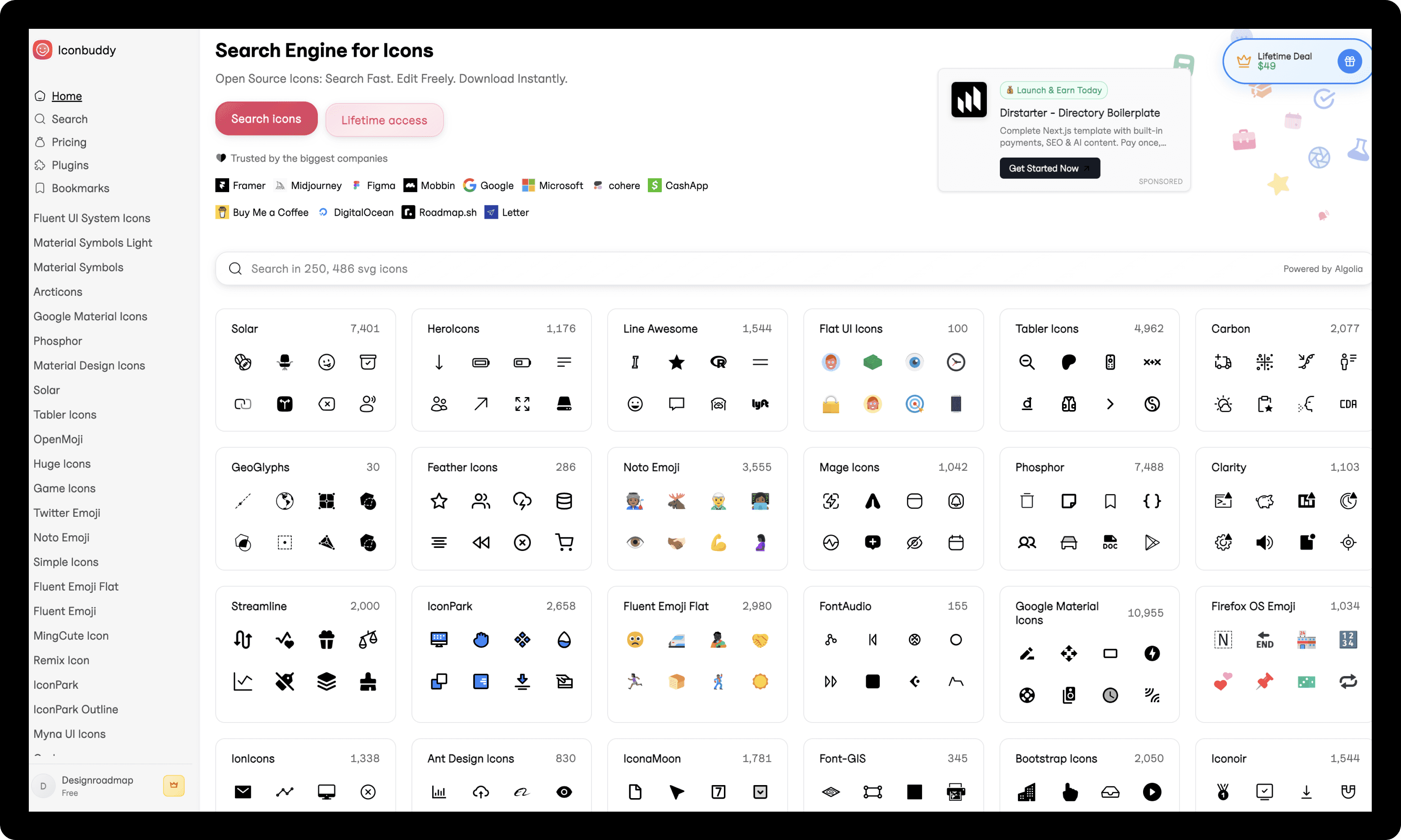Select the play circle icon in Bootstrap Icons

1152,792
